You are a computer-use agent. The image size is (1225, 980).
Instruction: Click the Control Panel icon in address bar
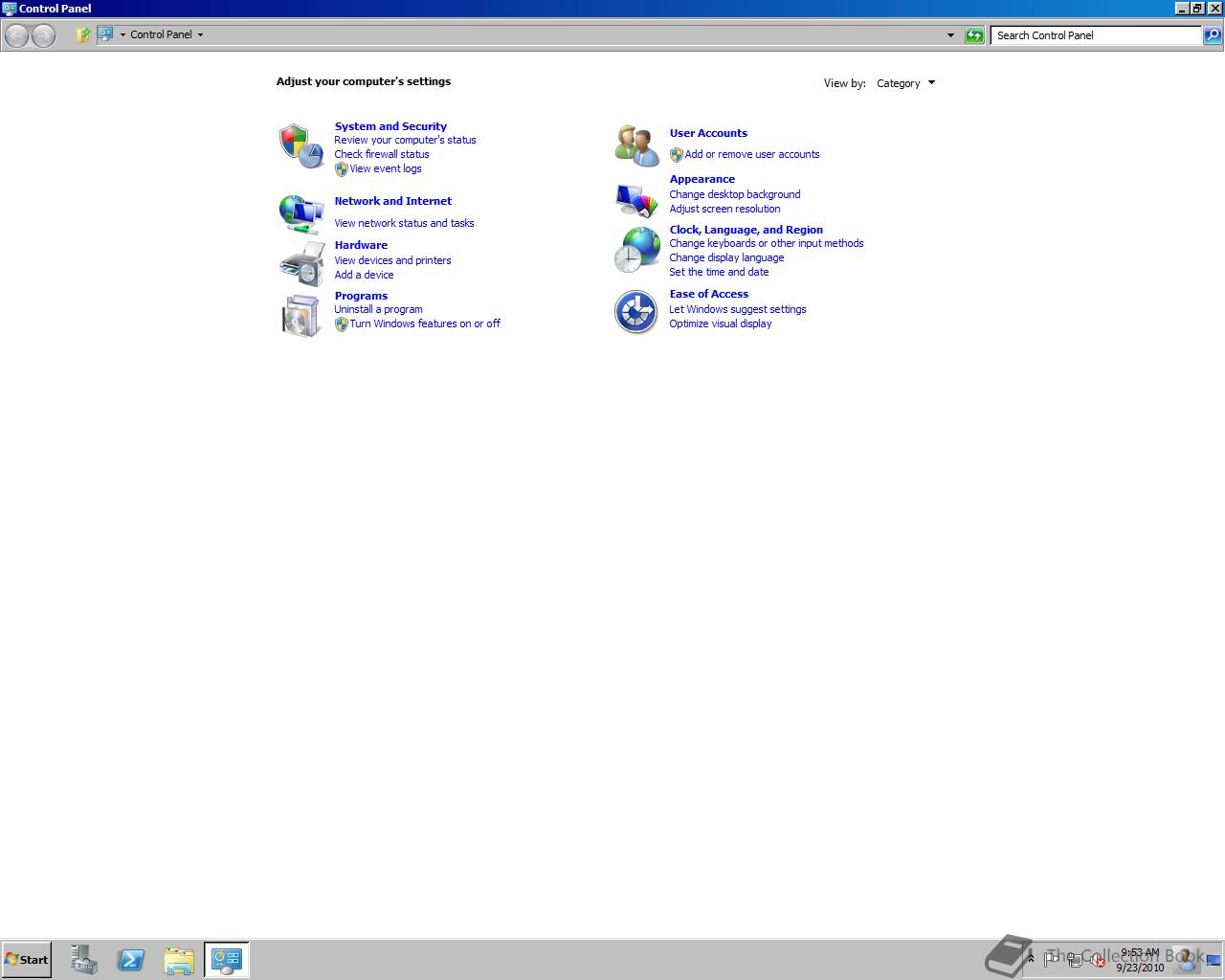[105, 34]
